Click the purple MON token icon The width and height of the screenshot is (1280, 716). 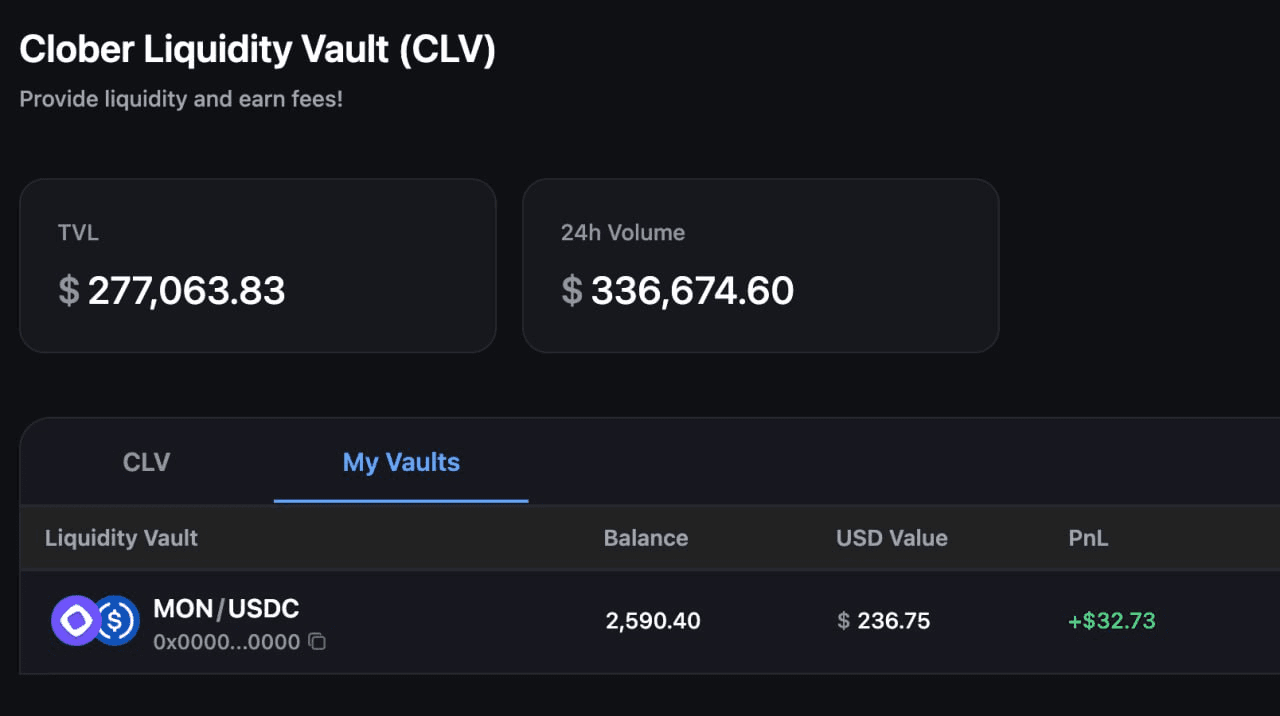click(x=73, y=621)
